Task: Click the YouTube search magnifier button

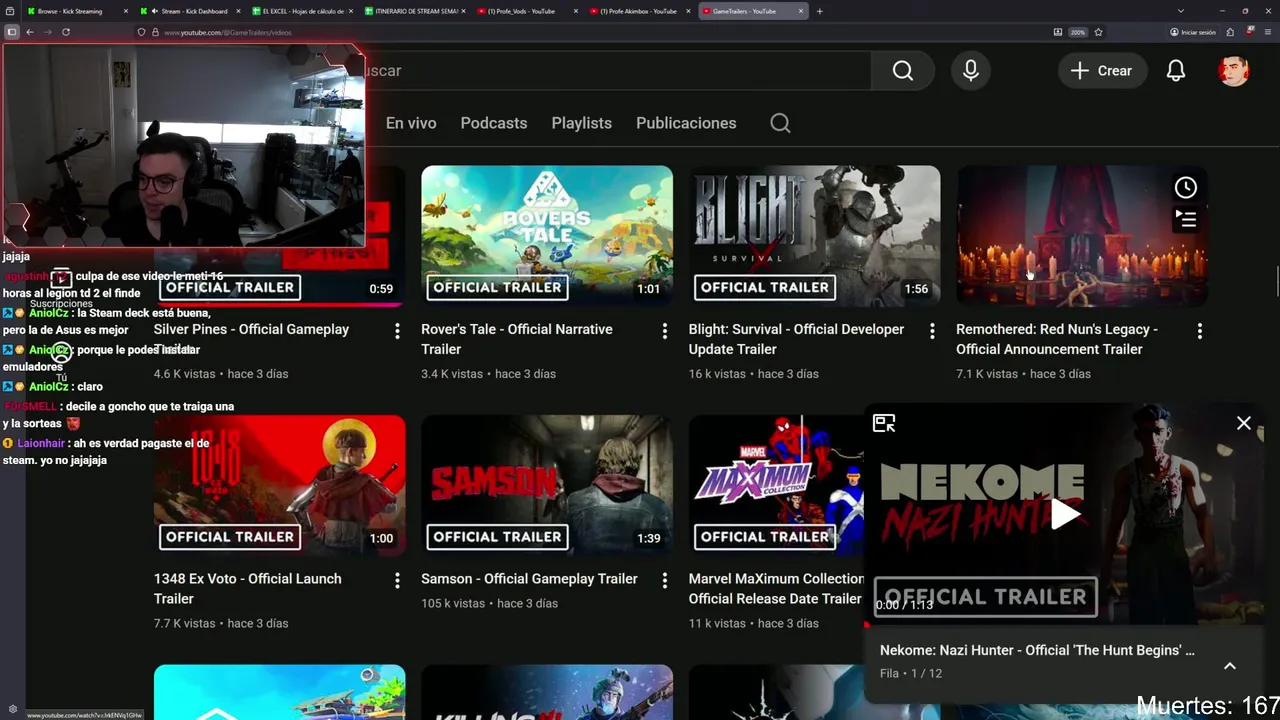Action: point(903,71)
